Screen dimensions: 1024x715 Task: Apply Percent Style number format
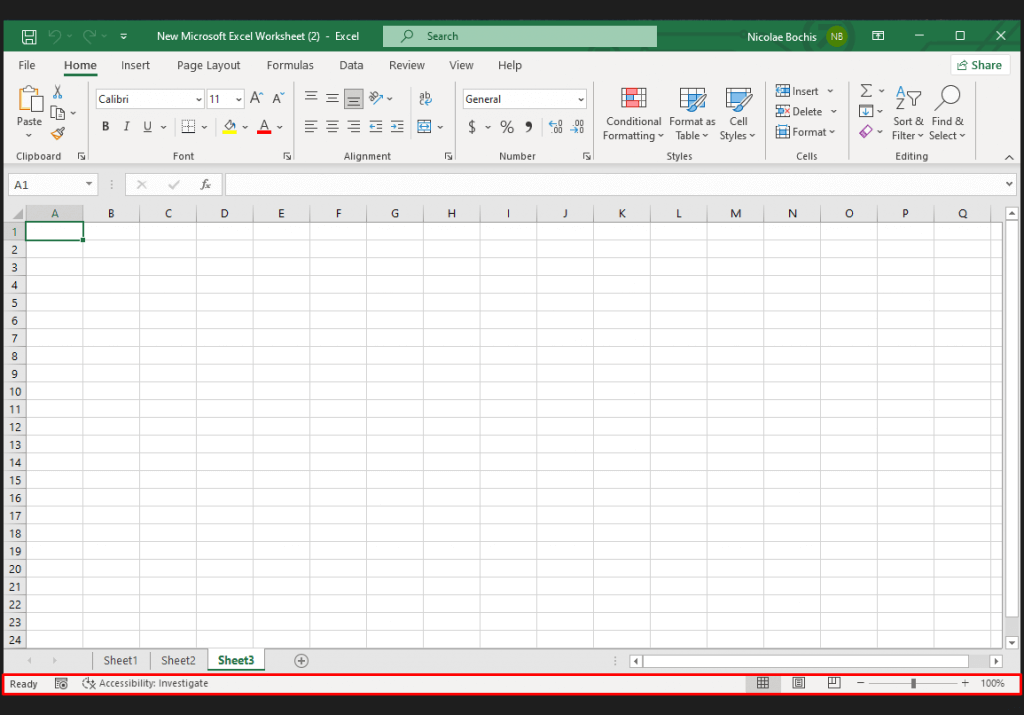pyautogui.click(x=507, y=127)
